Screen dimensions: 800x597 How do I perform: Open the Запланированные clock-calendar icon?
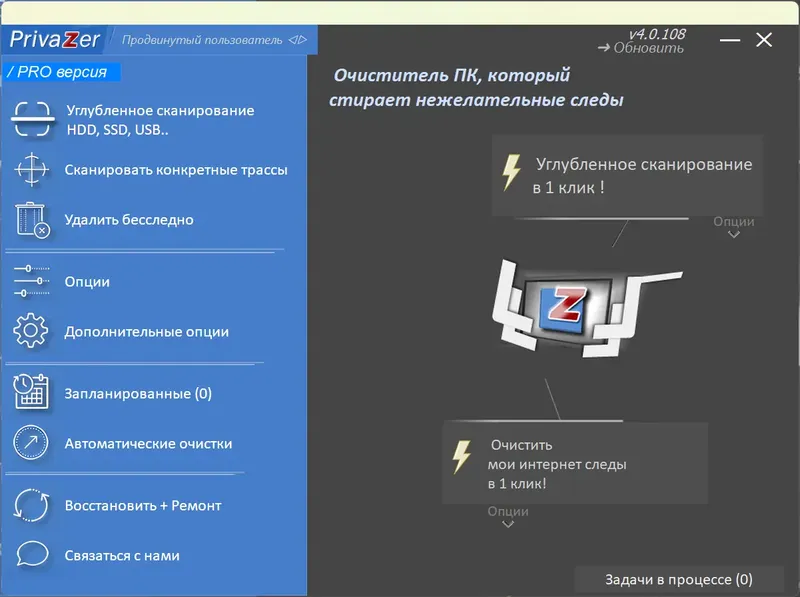tap(32, 393)
